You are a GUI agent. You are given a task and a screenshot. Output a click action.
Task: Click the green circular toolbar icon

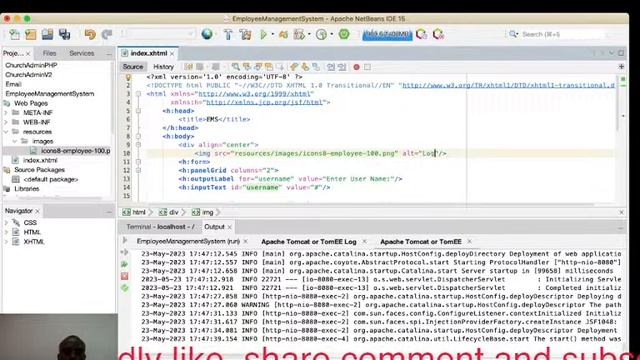344,34
